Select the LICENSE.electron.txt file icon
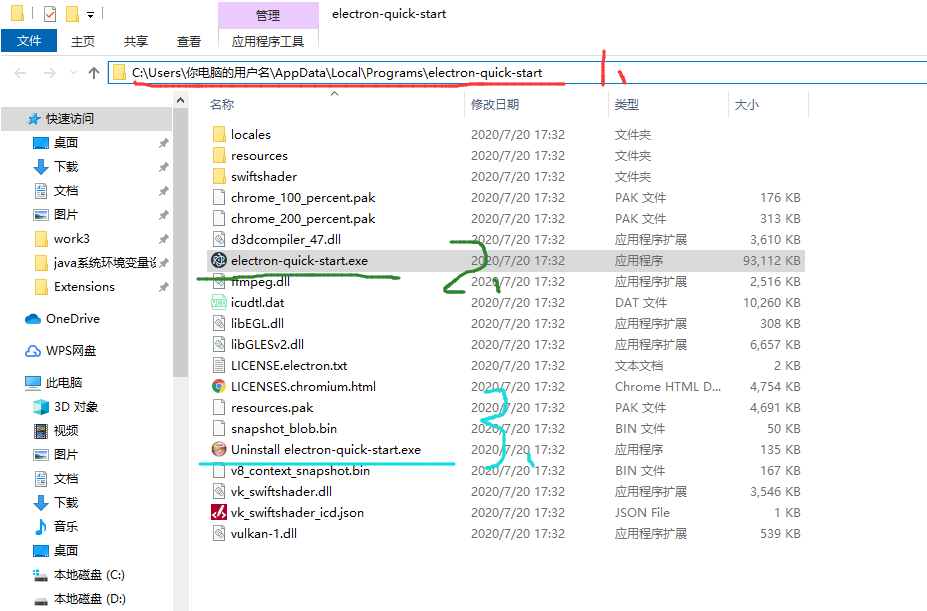The width and height of the screenshot is (927, 611). coord(219,366)
